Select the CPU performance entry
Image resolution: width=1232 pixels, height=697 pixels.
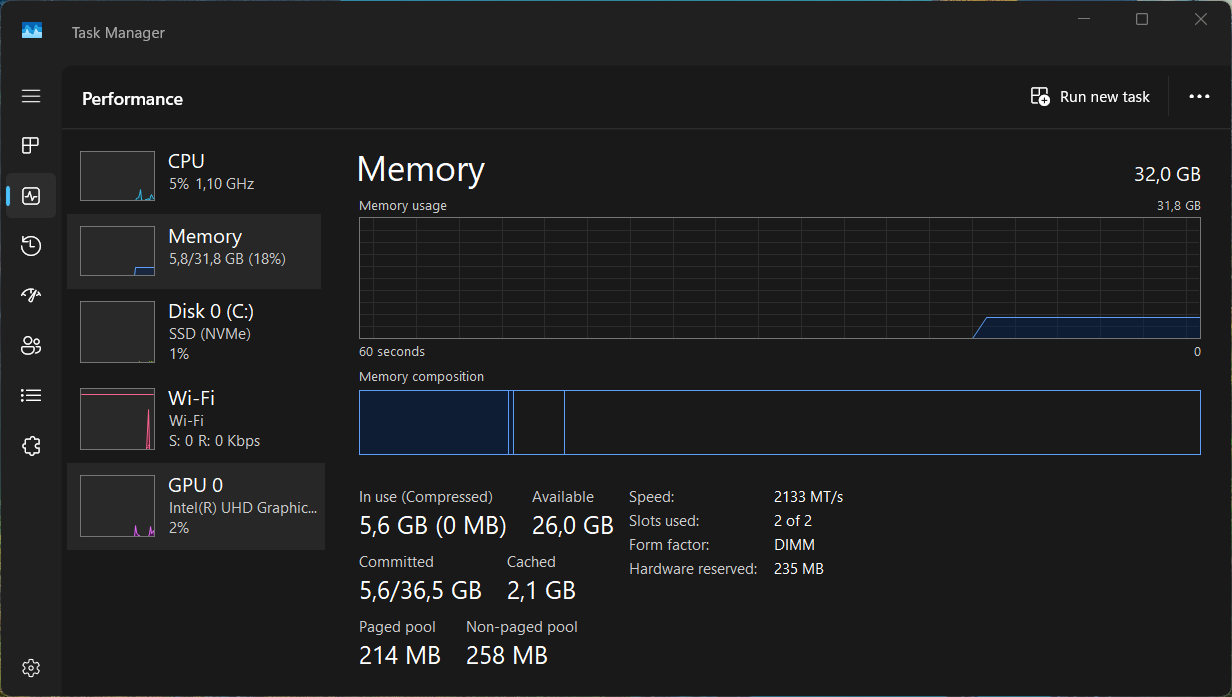(194, 176)
